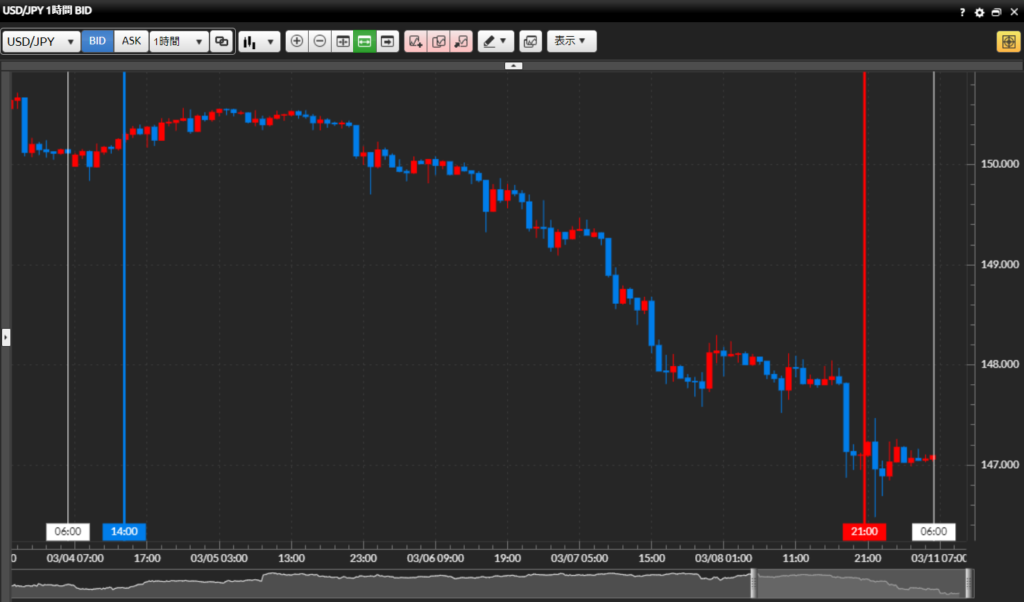Collapse the toolbar using the top arrow
This screenshot has height=602, width=1024.
pyautogui.click(x=513, y=65)
